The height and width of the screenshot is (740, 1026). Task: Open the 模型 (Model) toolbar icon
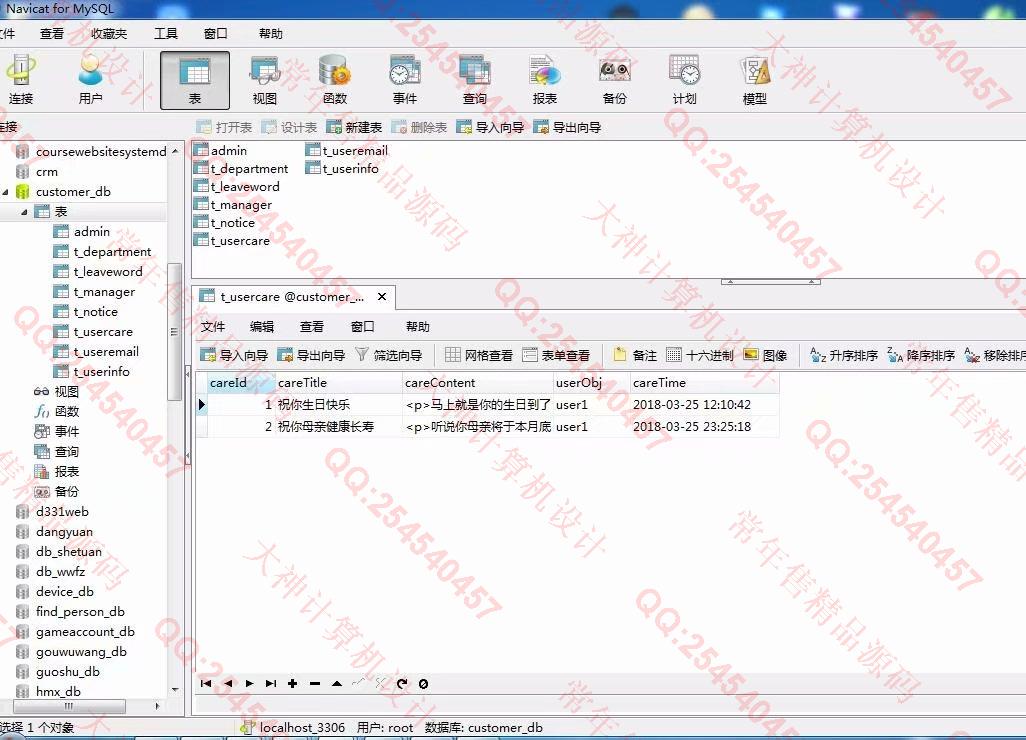coord(754,80)
